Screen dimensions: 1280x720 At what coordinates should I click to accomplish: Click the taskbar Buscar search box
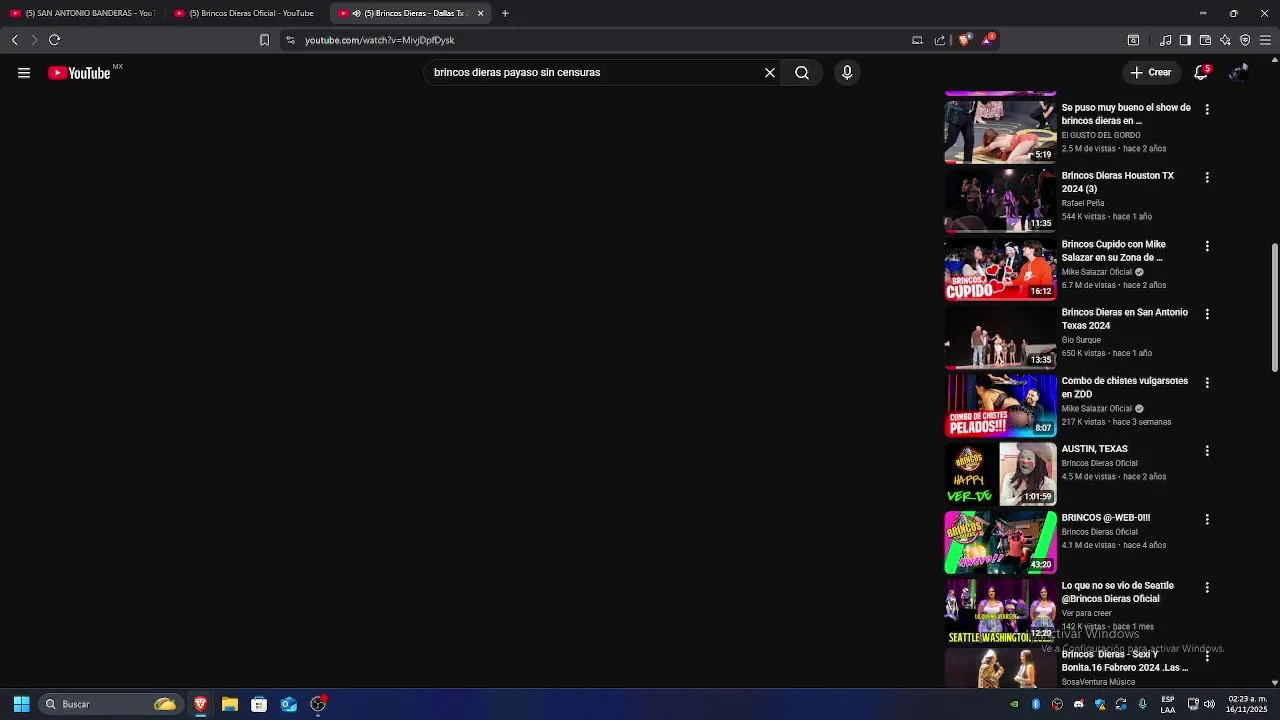(x=111, y=704)
